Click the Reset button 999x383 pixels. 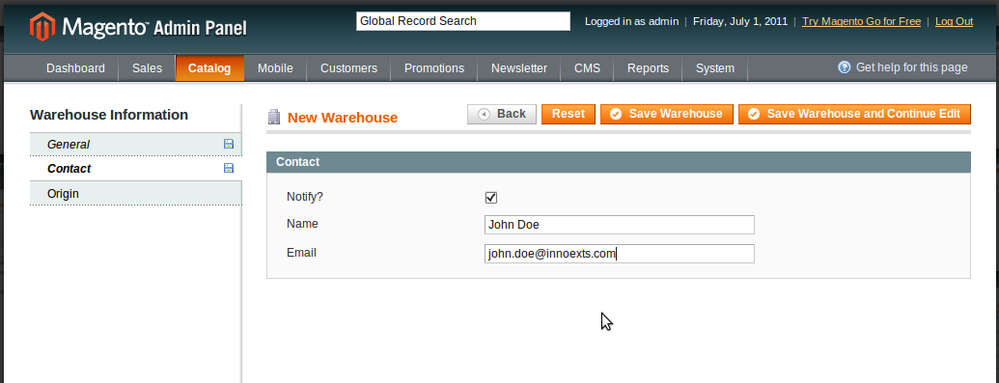tap(568, 114)
